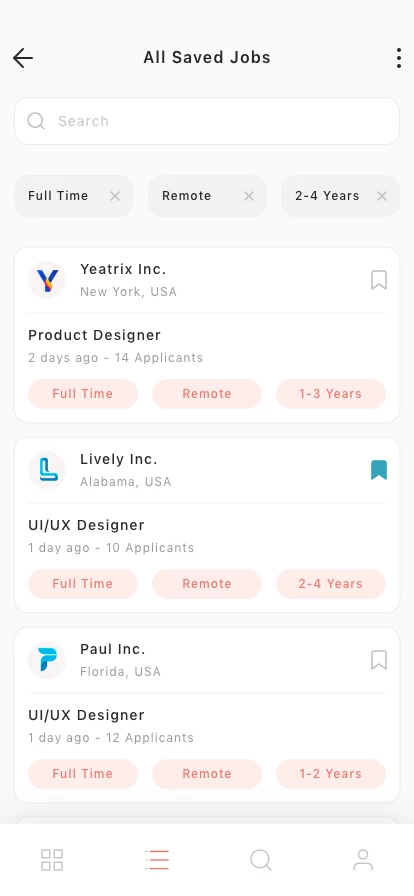
Task: Open the Paul Inc. company logo
Action: (x=47, y=660)
